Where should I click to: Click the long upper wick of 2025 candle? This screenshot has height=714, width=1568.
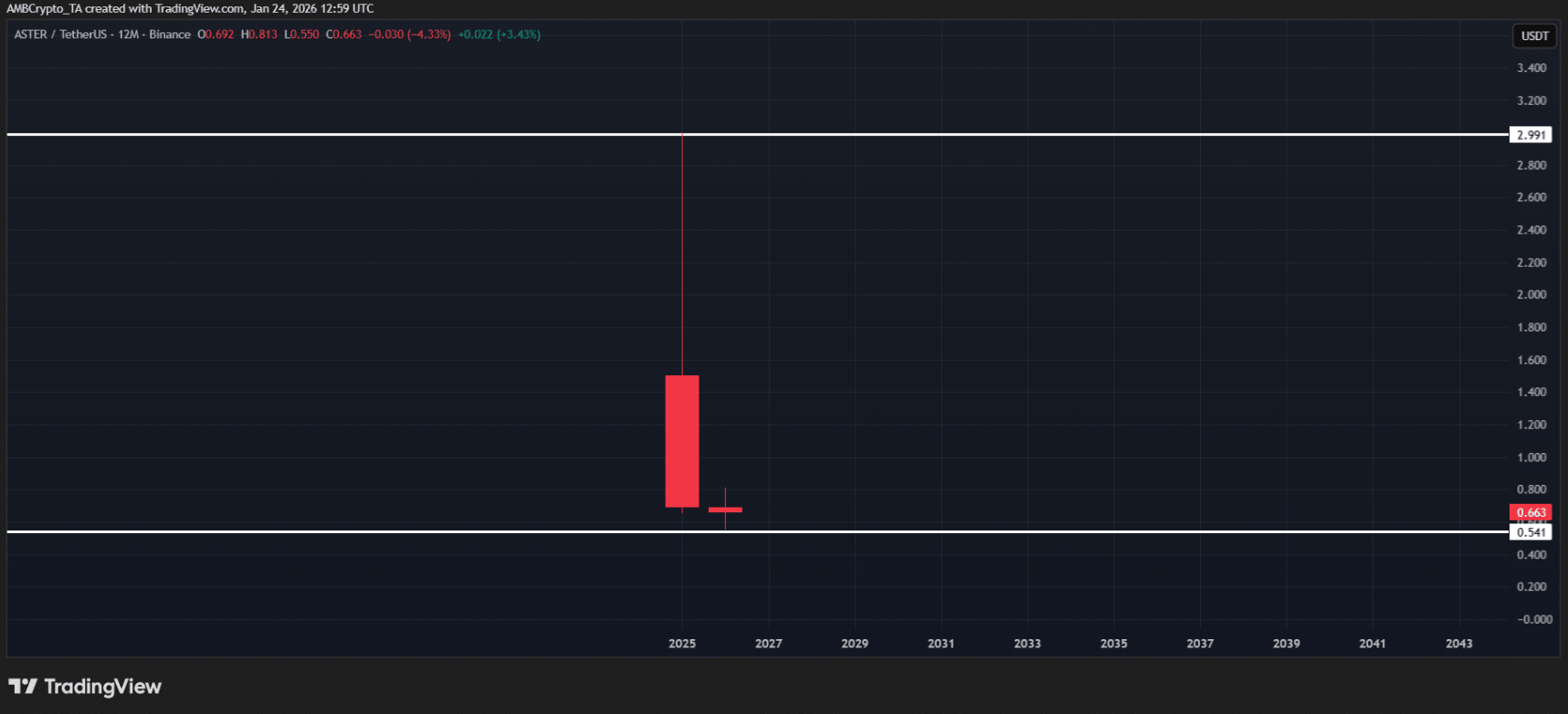[x=682, y=256]
